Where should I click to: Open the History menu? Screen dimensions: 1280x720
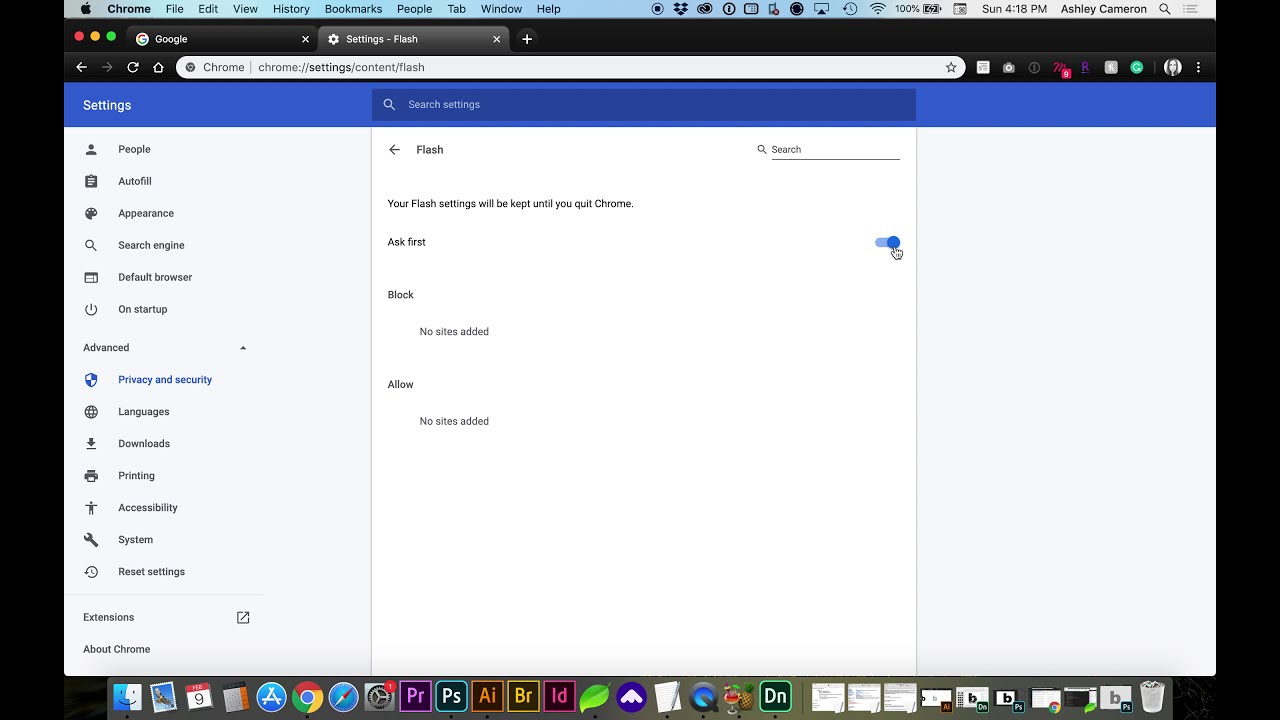(x=291, y=9)
